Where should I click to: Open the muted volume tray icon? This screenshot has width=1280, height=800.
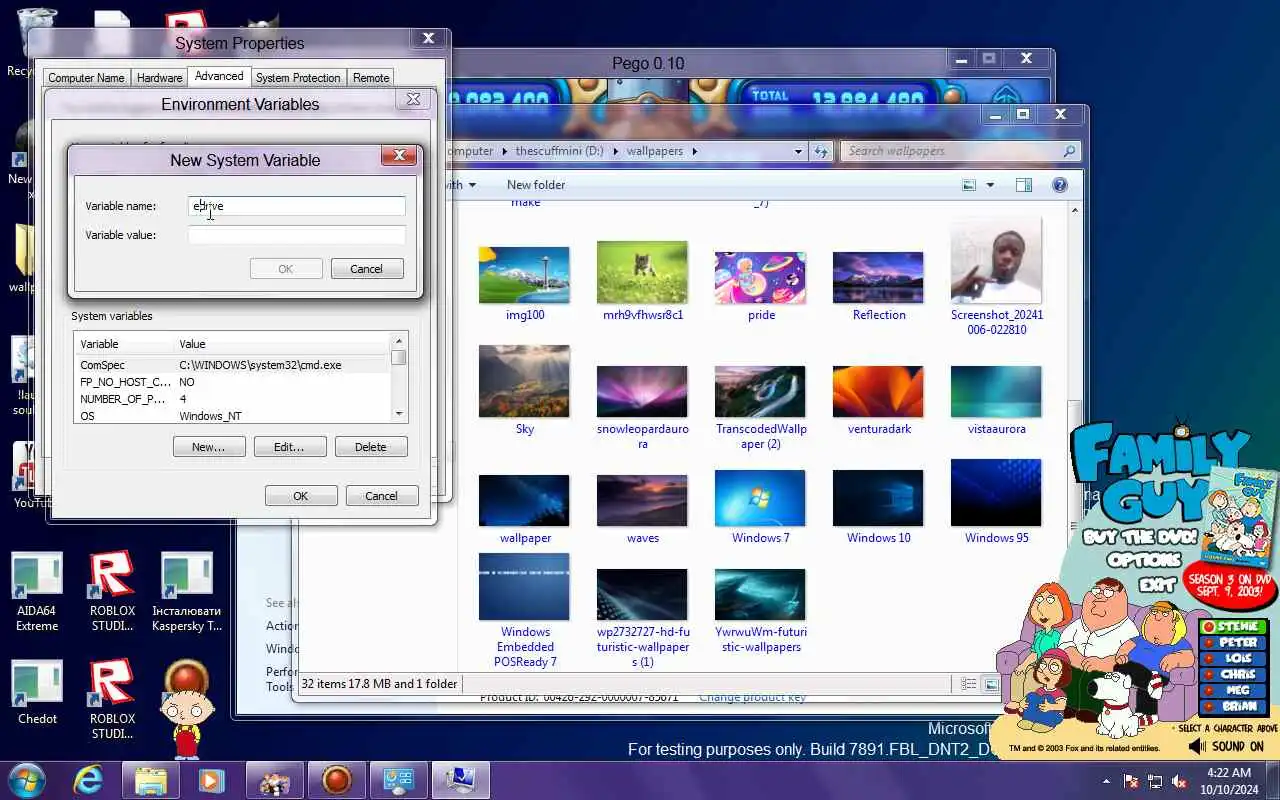[x=1179, y=781]
